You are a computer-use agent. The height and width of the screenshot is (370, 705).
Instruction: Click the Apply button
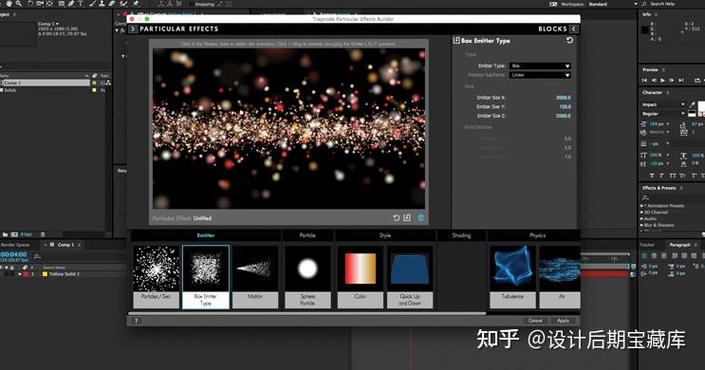563,321
